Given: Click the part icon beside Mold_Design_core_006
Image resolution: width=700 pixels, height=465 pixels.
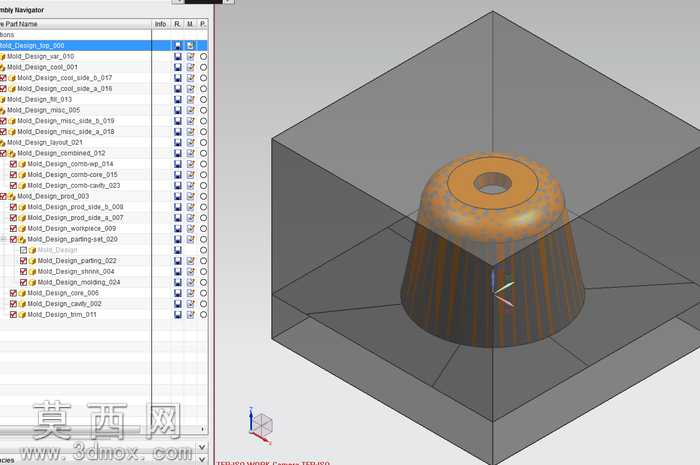Looking at the screenshot, I should pyautogui.click(x=22, y=293).
